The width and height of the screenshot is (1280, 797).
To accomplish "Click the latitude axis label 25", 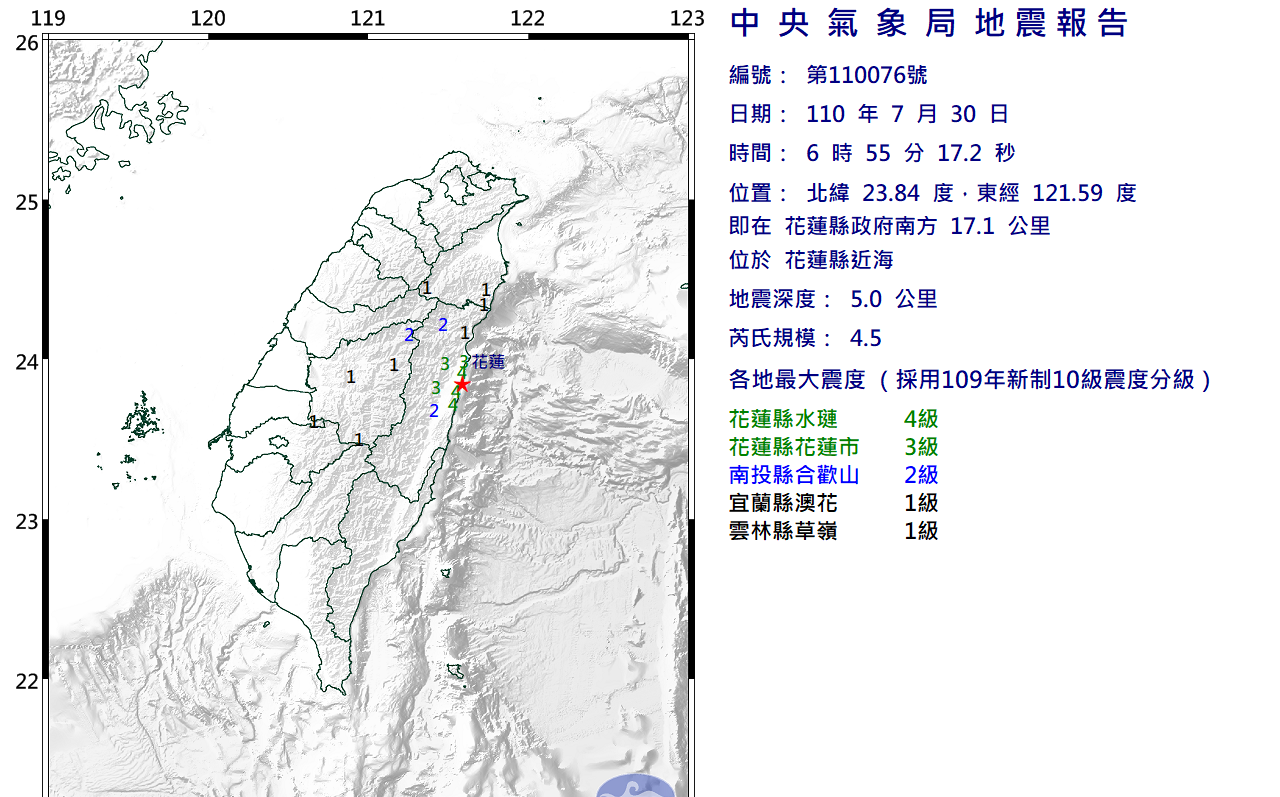I will pyautogui.click(x=28, y=203).
